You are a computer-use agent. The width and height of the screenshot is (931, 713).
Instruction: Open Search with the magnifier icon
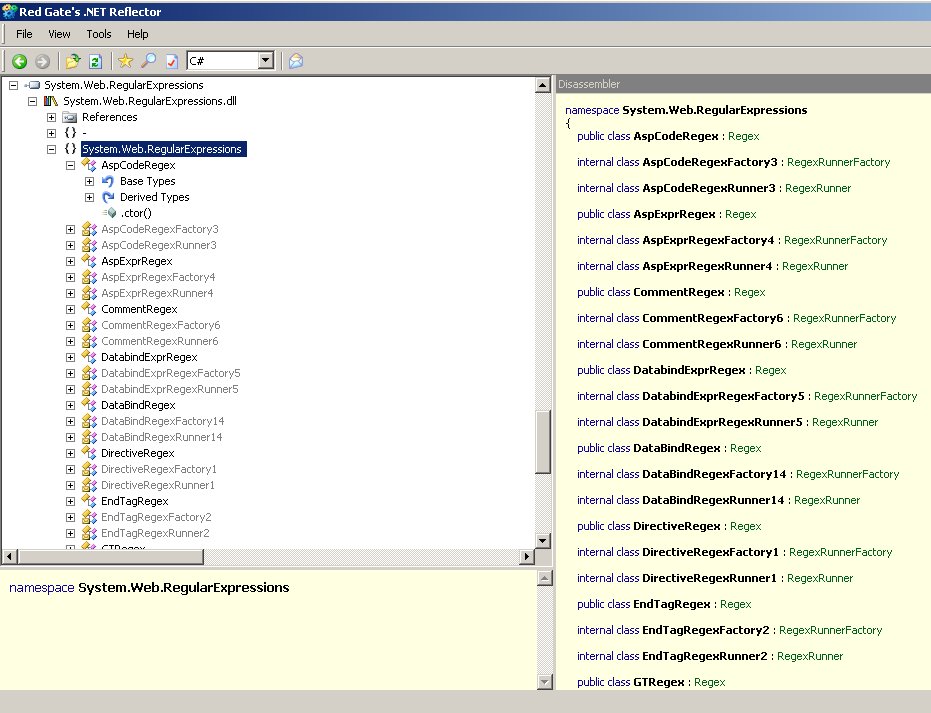pos(148,61)
